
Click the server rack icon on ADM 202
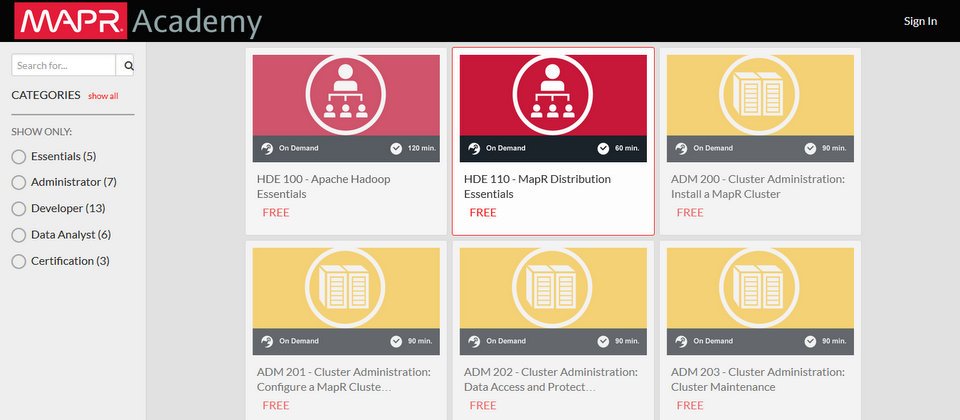[x=552, y=287]
